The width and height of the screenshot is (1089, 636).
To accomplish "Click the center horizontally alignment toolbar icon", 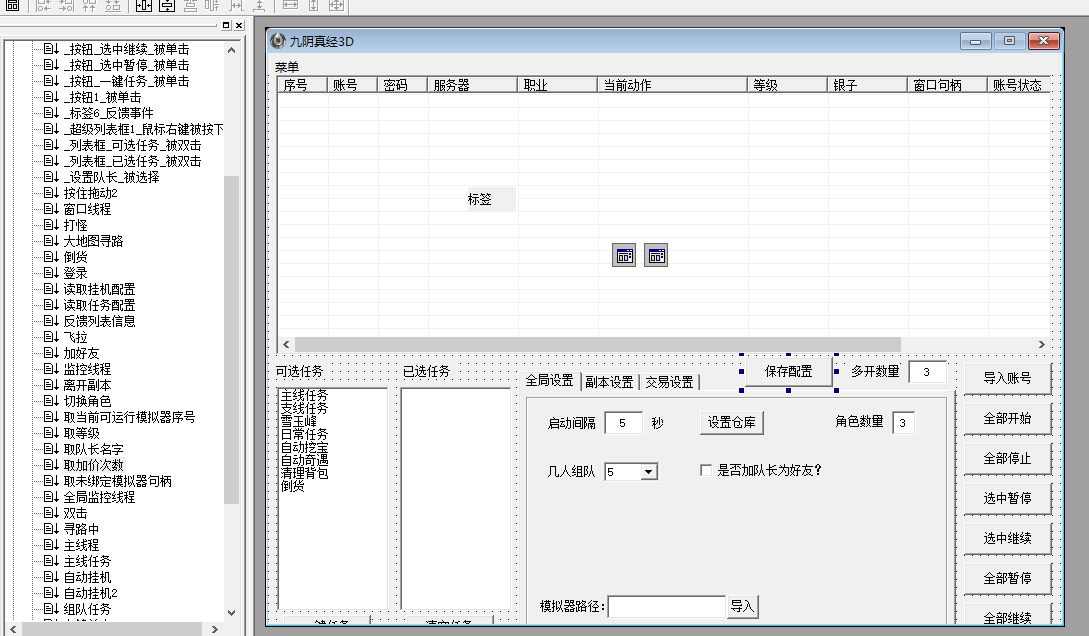I will 143,6.
